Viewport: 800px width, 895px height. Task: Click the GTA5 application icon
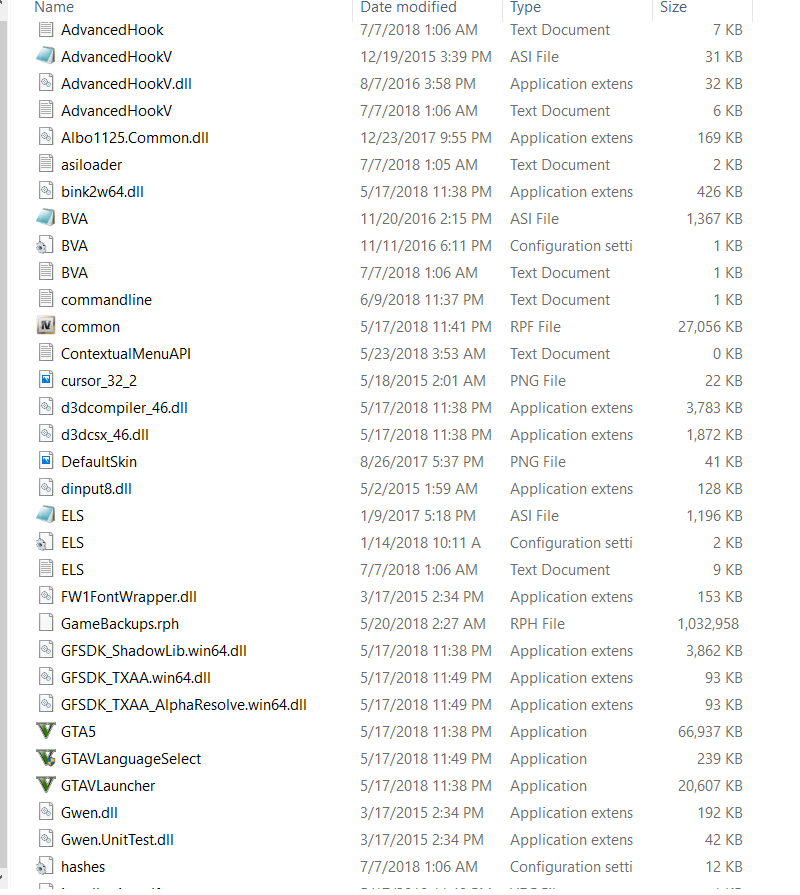click(46, 732)
